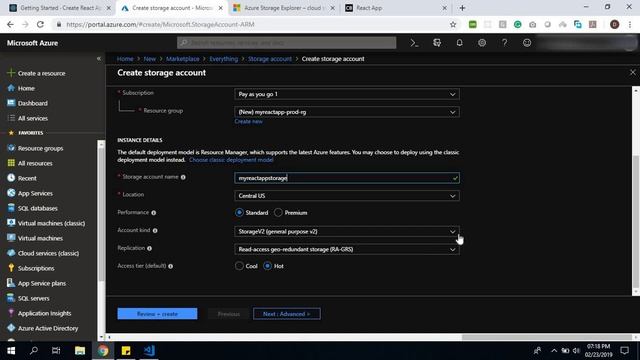This screenshot has width=640, height=360.
Task: Click the sidebar scrollbar down arrow
Action: click(x=101, y=337)
